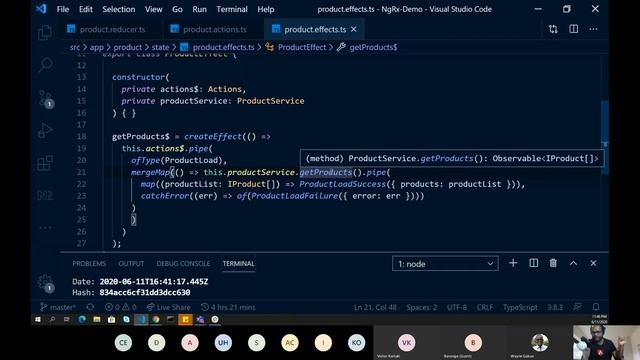Viewport: 640px width, 360px height.
Task: Maximize the panel with up chevron
Action: click(573, 263)
